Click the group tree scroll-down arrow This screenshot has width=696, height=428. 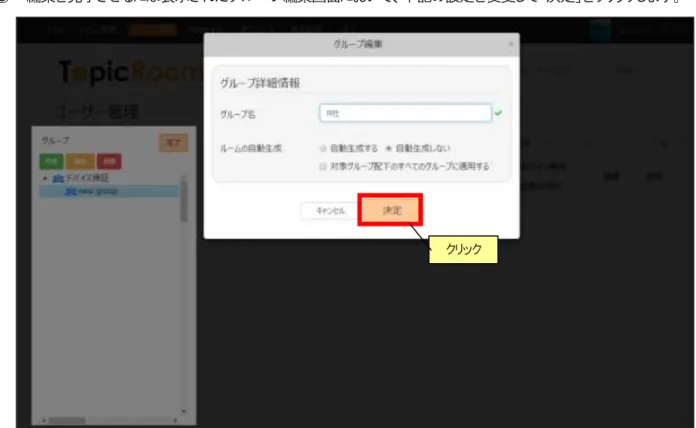(184, 412)
